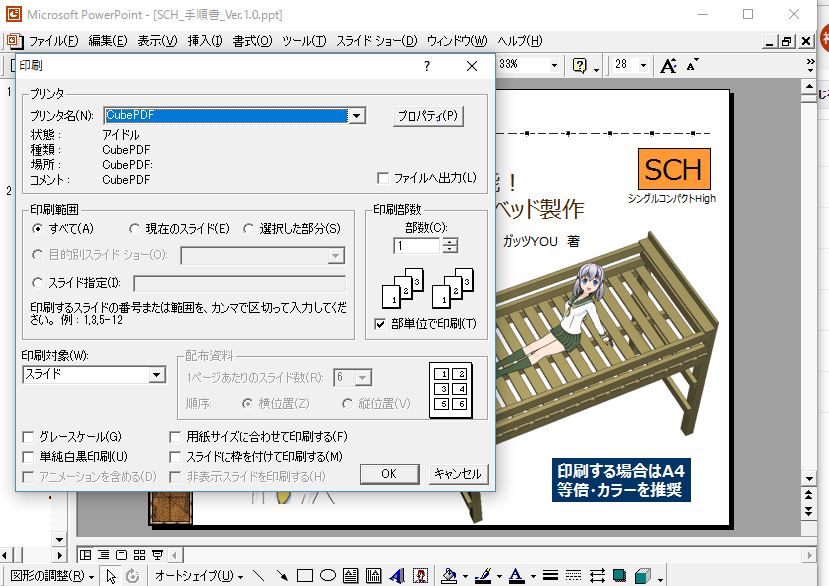This screenshot has height=586, width=829.
Task: Choose the Select Objects pointer tool
Action: 111,576
